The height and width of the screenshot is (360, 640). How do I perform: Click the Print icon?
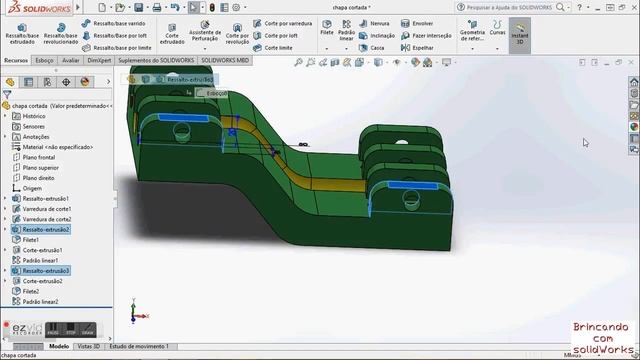click(157, 7)
